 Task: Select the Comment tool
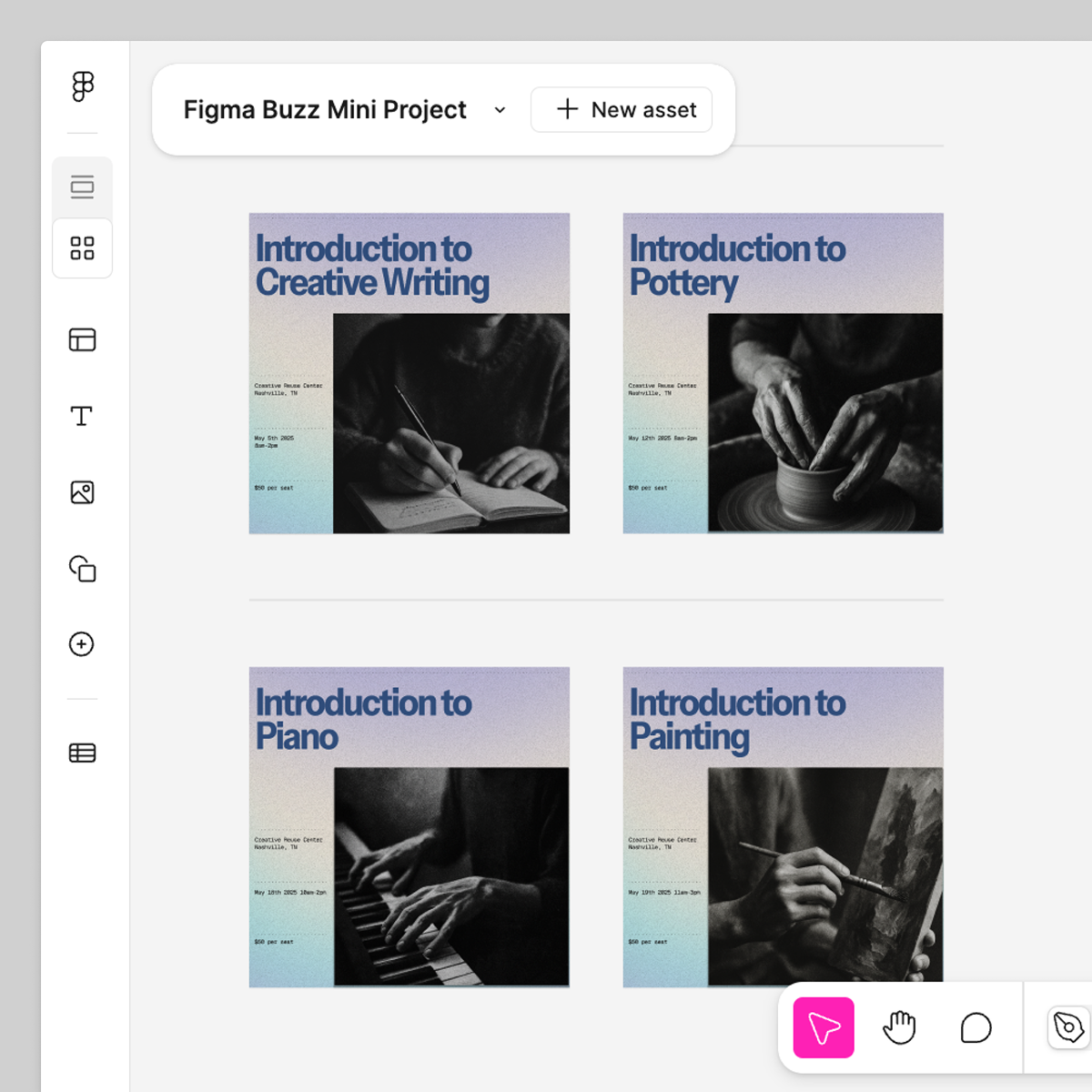pyautogui.click(x=976, y=1027)
